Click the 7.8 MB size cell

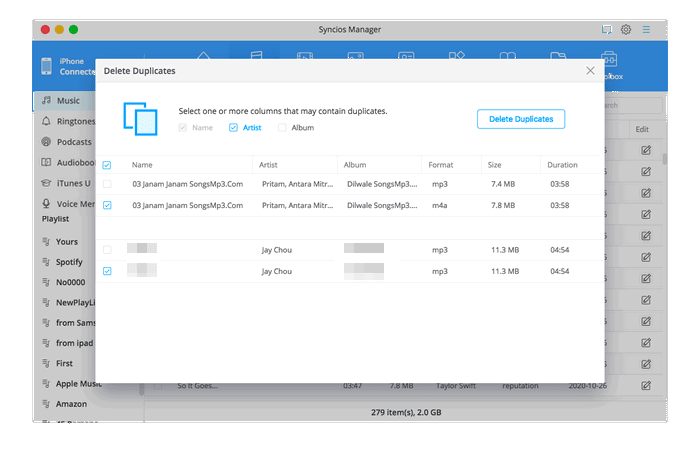[503, 205]
